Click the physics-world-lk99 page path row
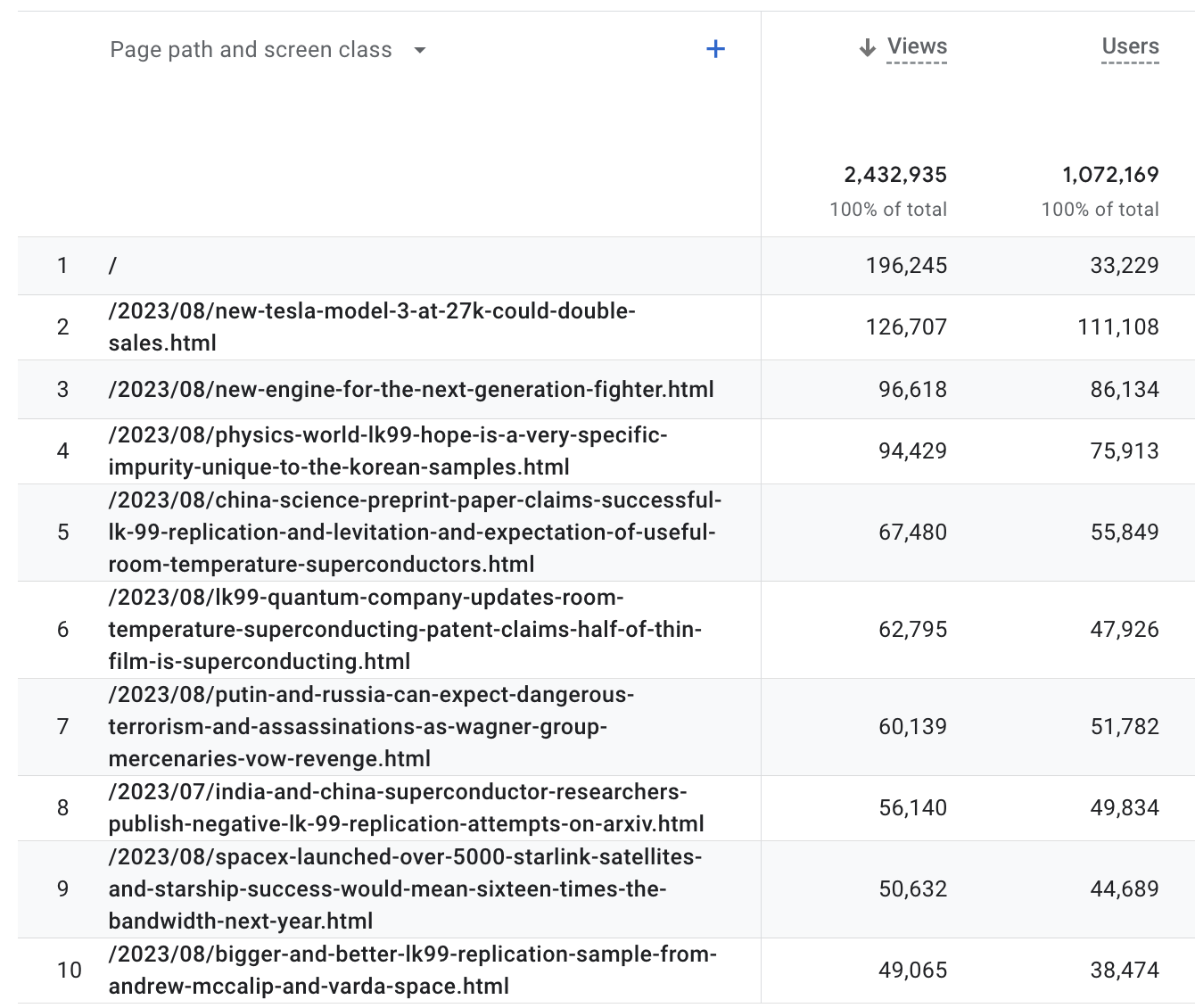 click(387, 450)
